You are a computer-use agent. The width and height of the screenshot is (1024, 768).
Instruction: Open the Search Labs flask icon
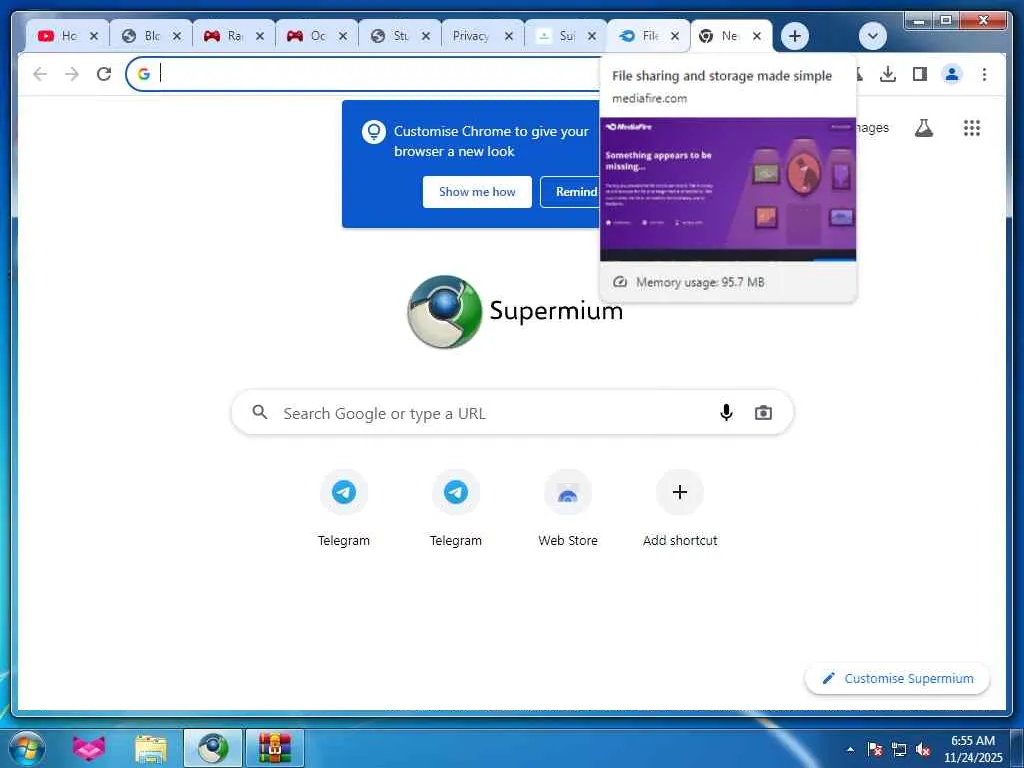(923, 128)
